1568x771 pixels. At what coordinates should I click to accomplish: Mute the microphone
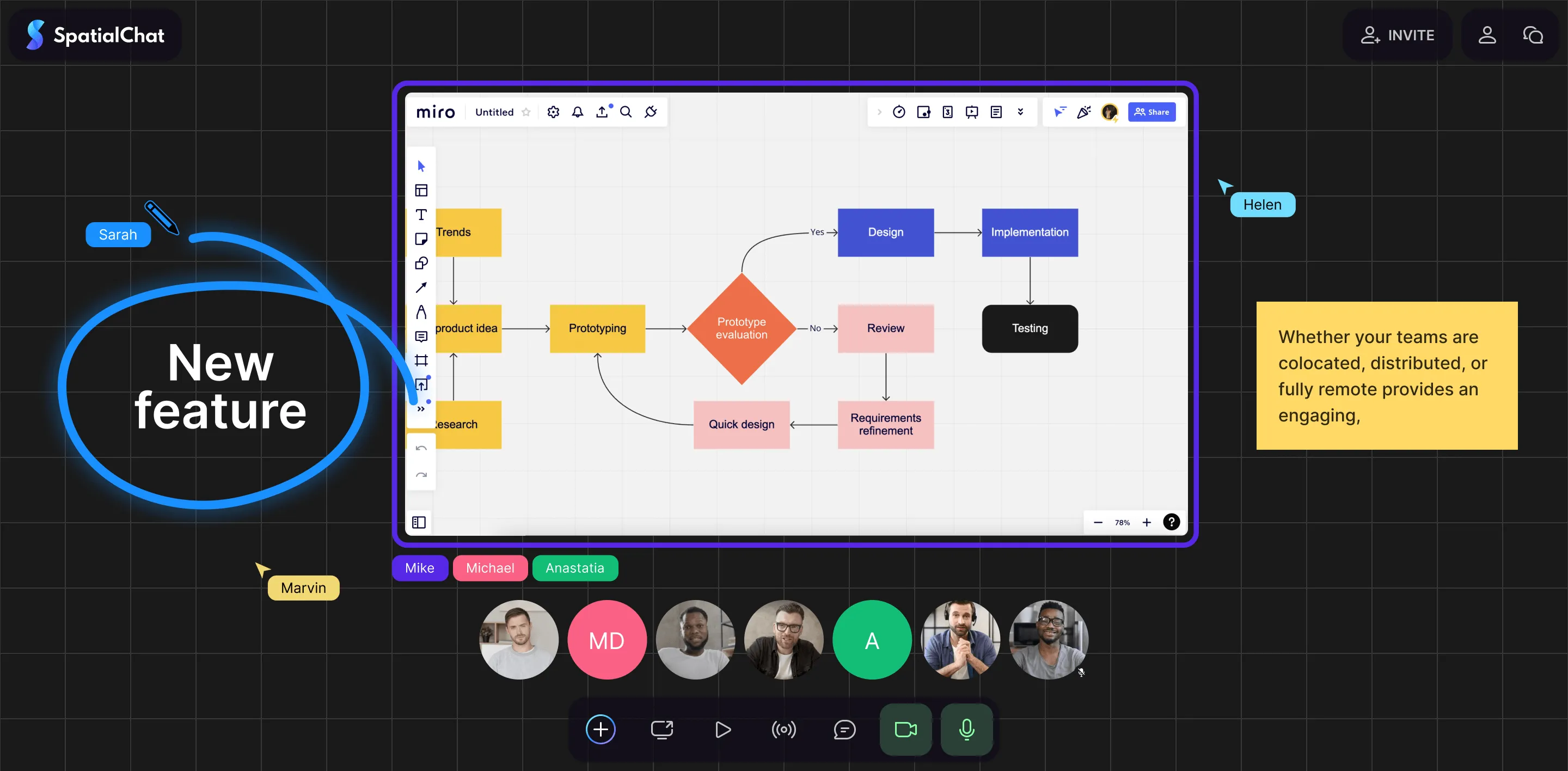966,729
